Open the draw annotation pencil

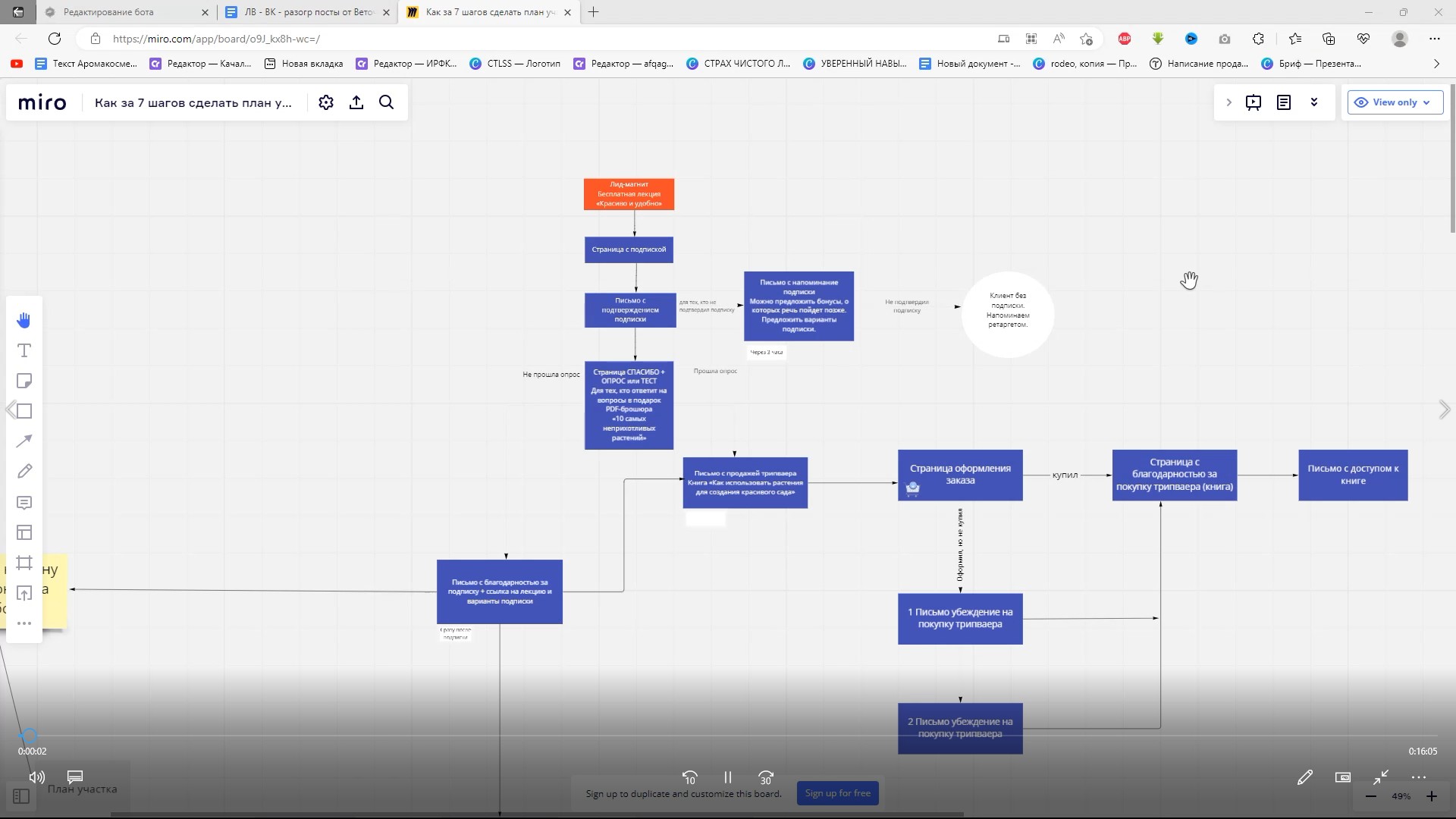[1305, 777]
